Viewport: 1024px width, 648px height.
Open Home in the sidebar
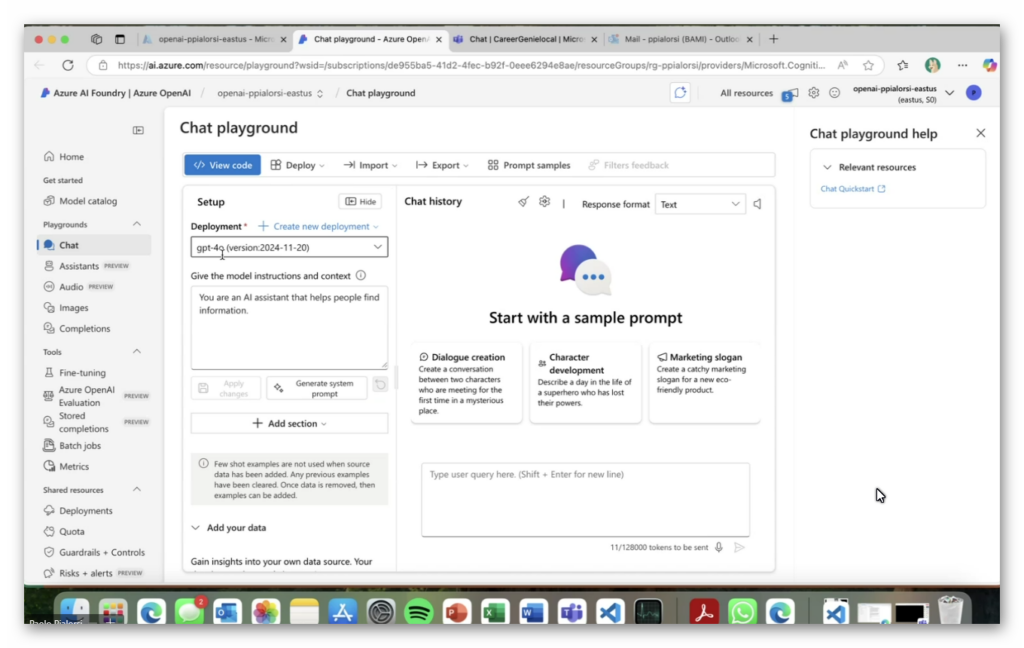click(64, 157)
